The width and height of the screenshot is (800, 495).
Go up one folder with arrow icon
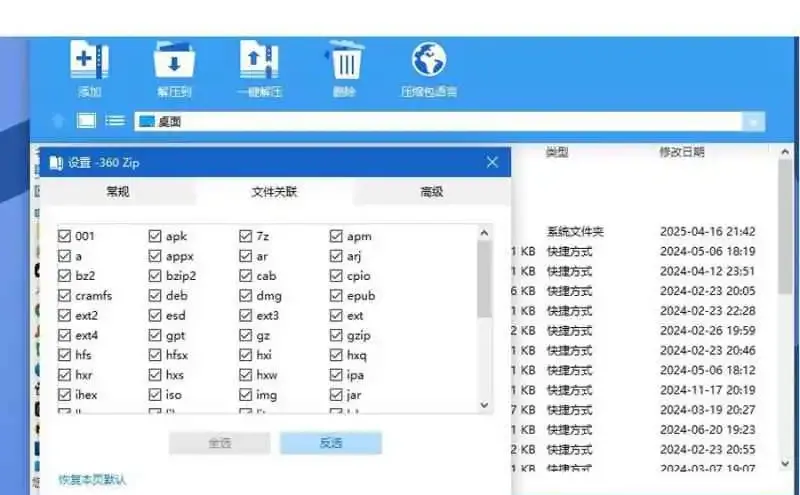click(58, 121)
